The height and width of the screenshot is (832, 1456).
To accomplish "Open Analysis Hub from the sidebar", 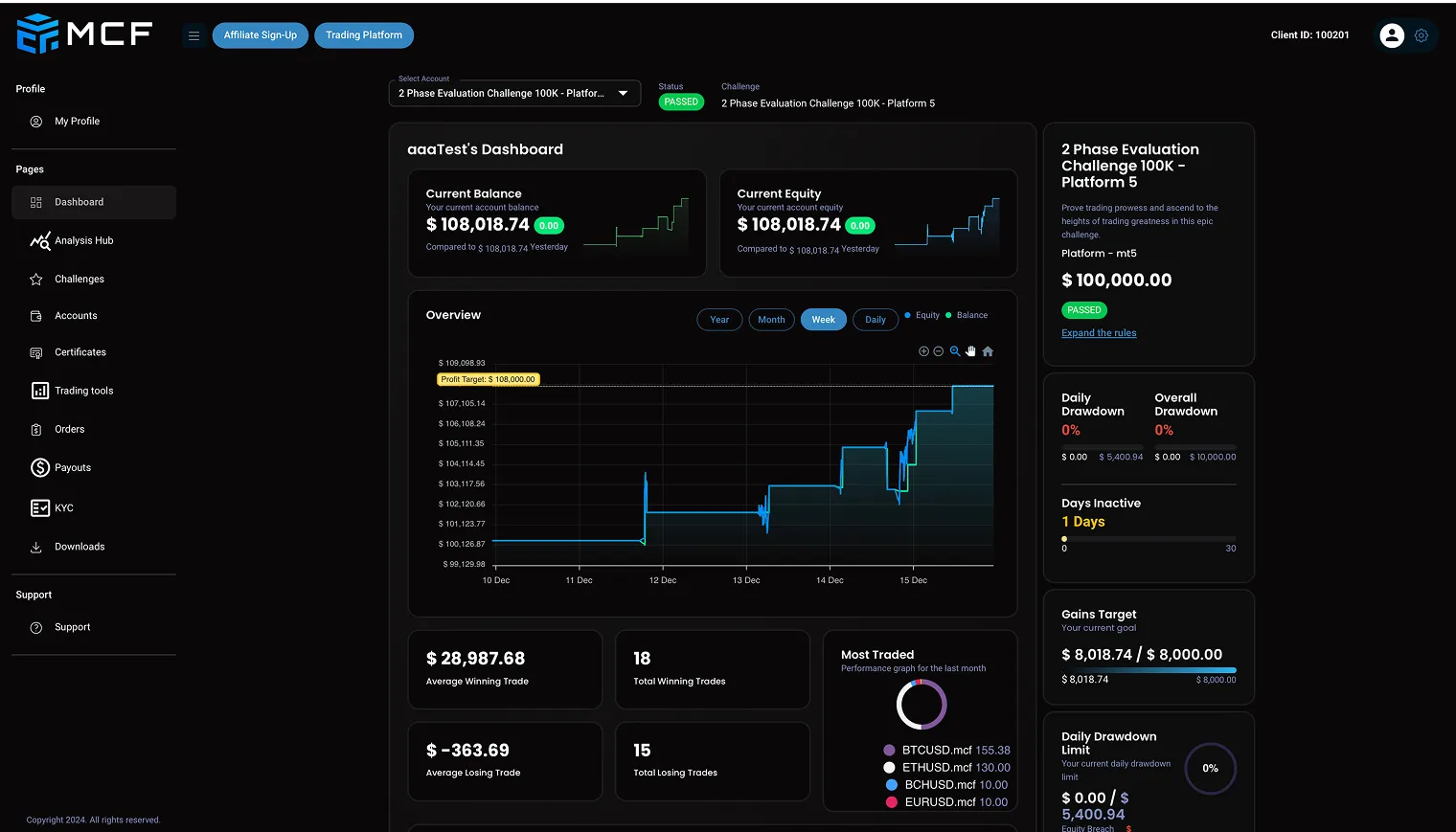I will (83, 241).
